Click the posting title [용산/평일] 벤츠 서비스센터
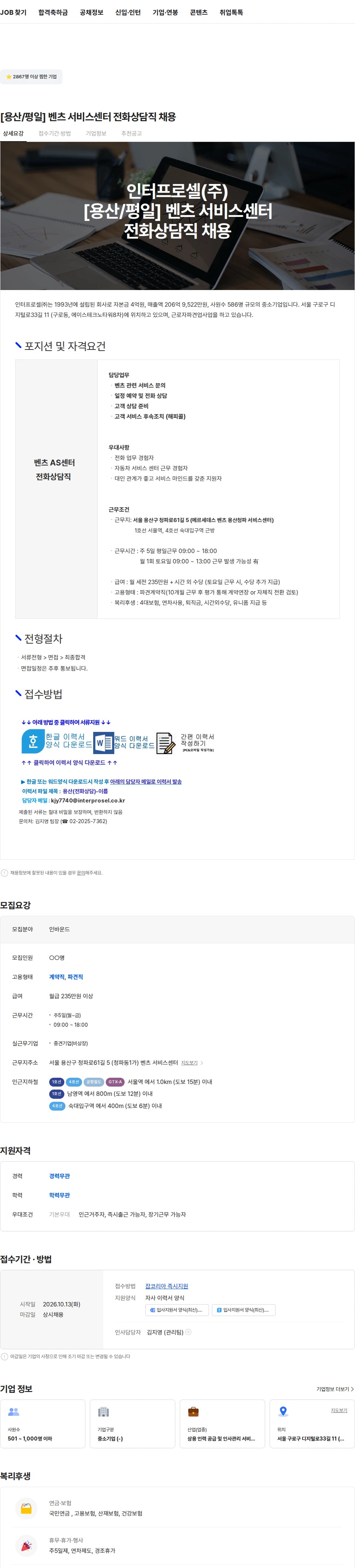The height and width of the screenshot is (1568, 355). (88, 117)
